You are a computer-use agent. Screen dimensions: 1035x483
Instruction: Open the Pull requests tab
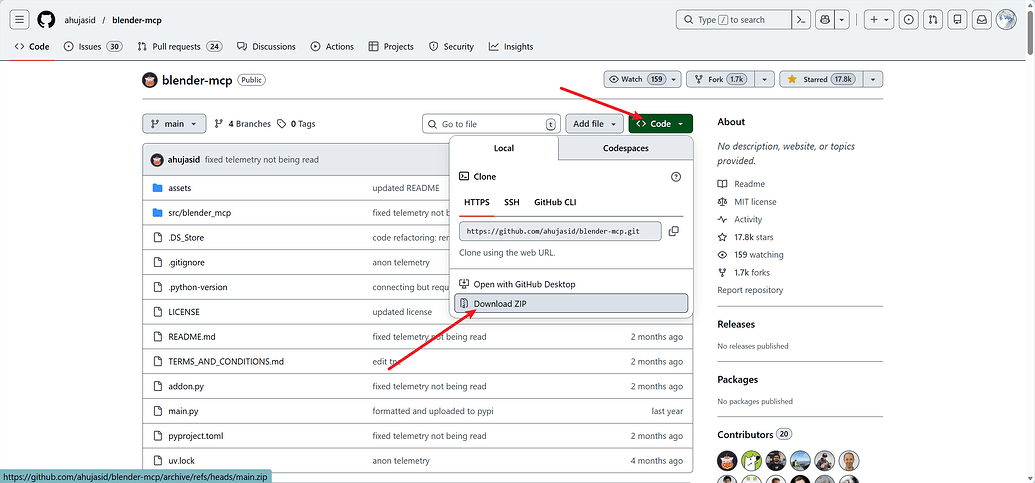pyautogui.click(x=180, y=47)
